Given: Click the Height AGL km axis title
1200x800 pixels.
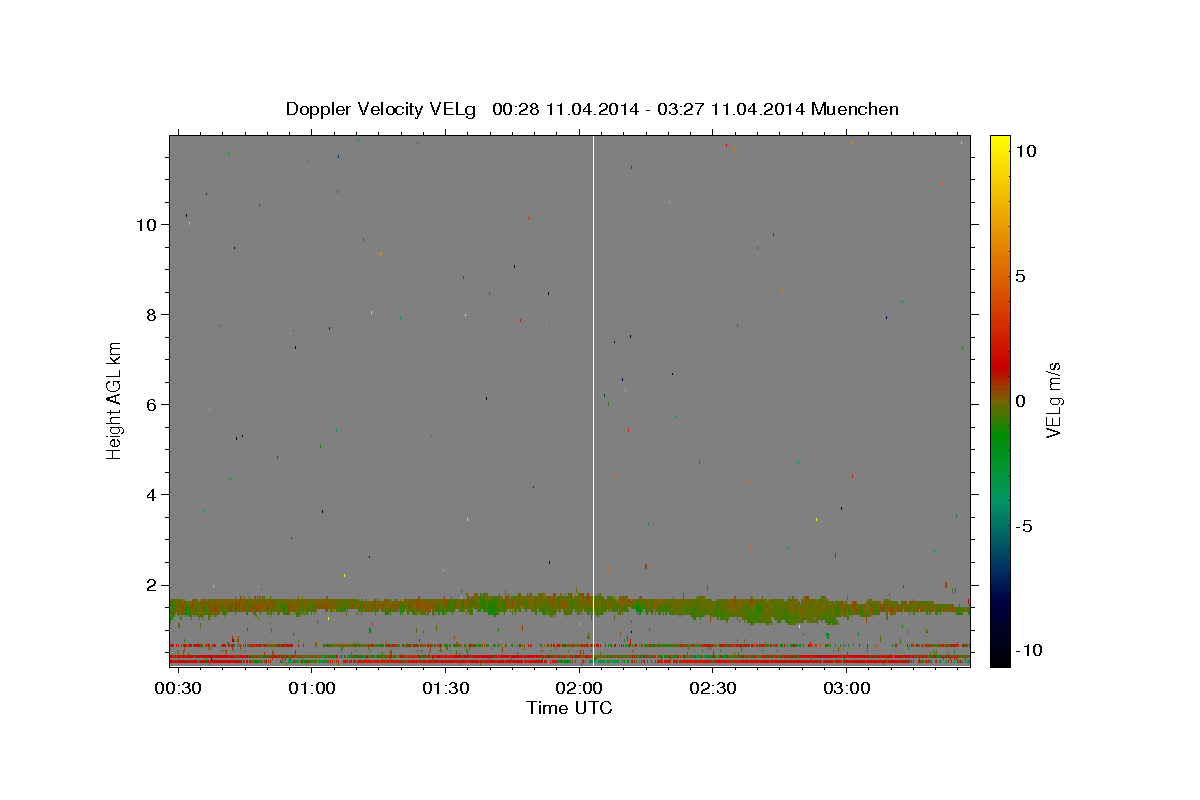Looking at the screenshot, I should (x=114, y=400).
